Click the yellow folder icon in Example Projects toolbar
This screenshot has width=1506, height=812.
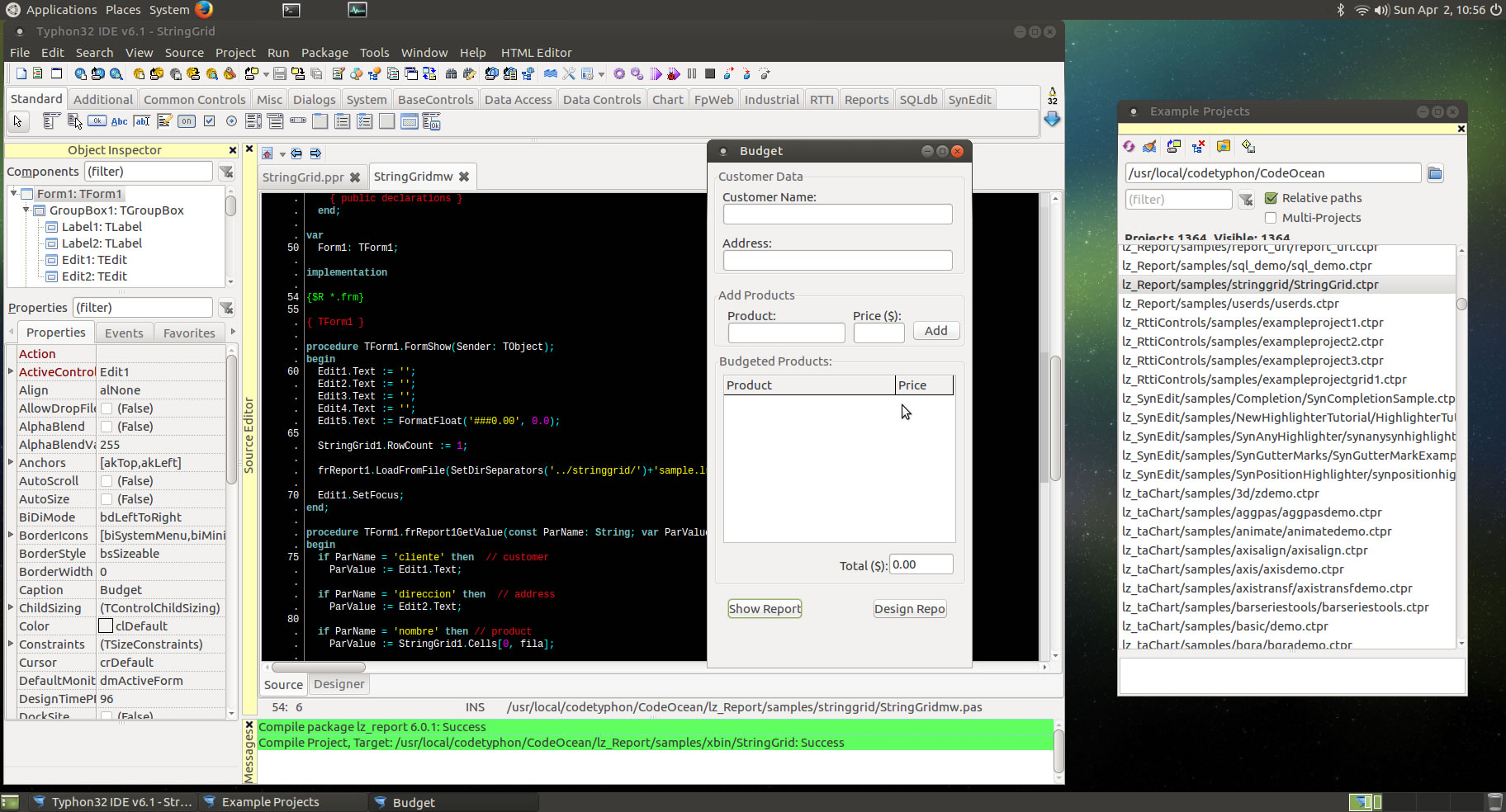pos(1224,146)
